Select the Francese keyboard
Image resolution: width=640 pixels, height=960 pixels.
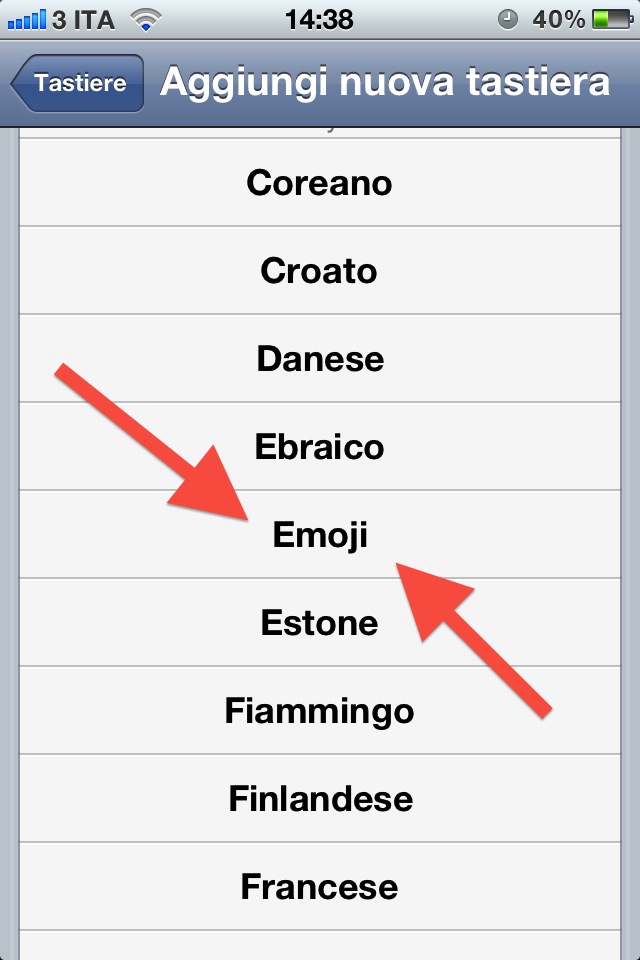point(319,887)
